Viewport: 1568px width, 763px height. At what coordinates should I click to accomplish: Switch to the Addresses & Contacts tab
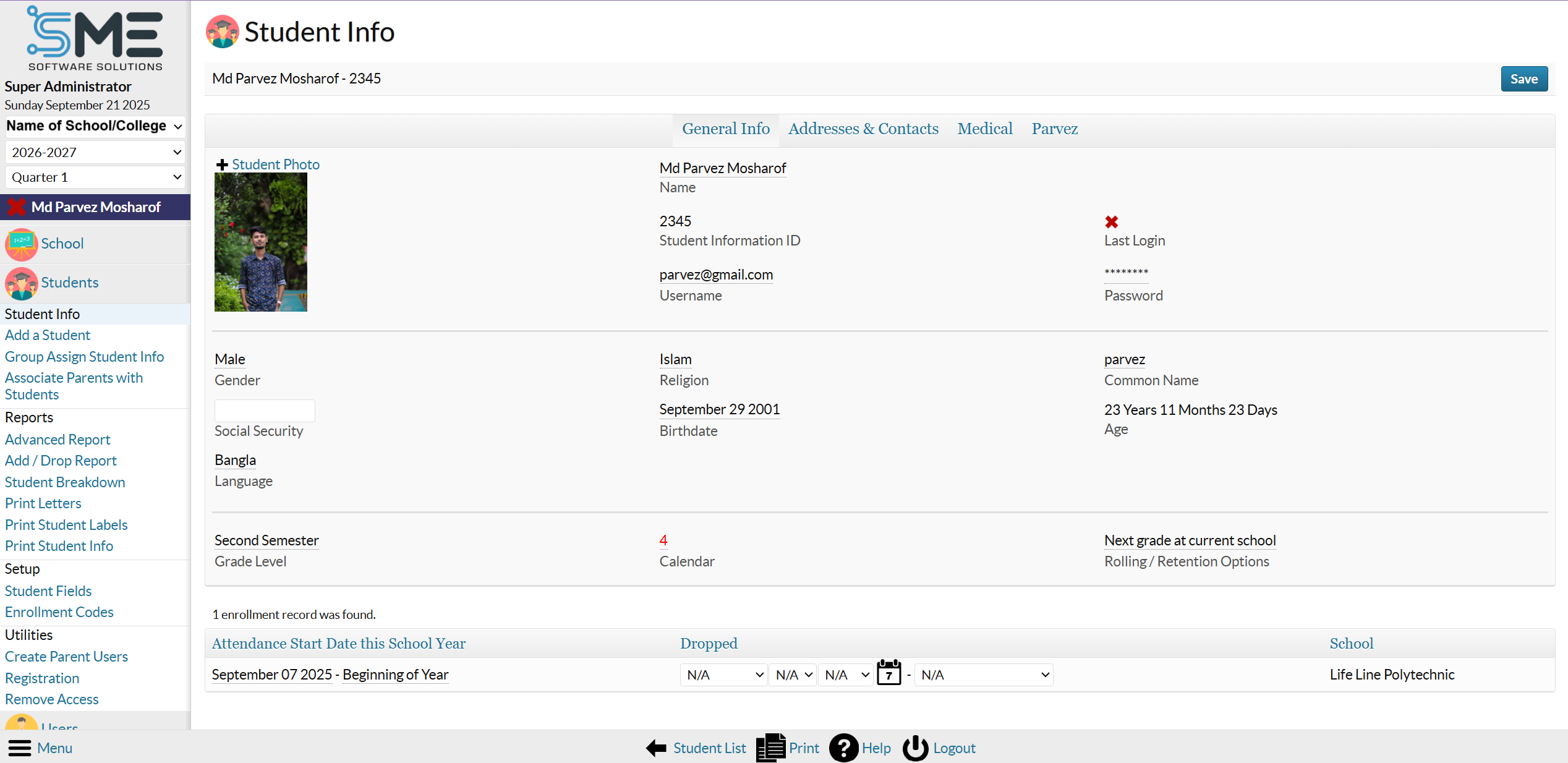(x=863, y=129)
